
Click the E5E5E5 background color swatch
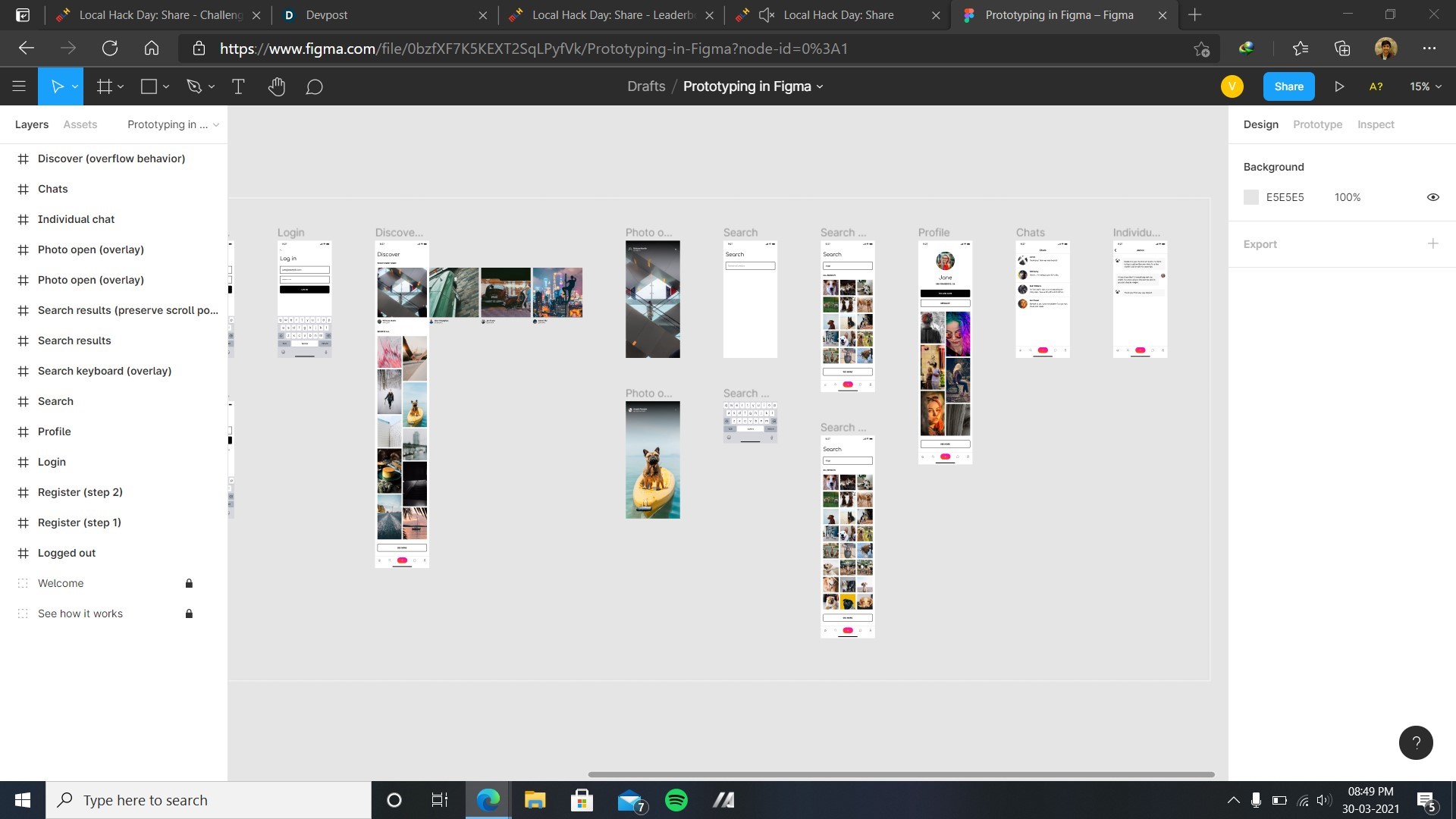(x=1251, y=197)
